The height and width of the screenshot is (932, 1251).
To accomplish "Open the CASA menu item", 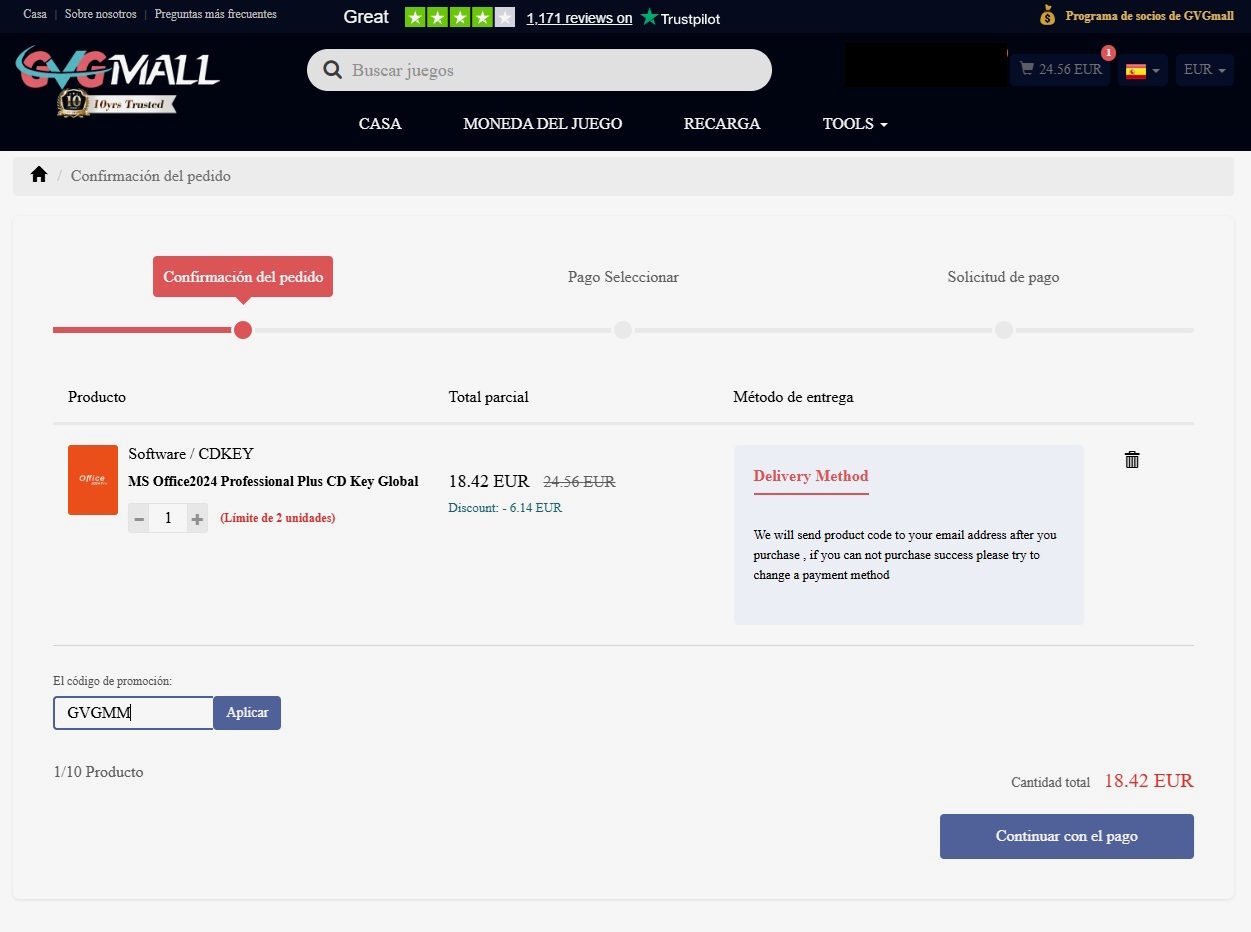I will tap(380, 124).
